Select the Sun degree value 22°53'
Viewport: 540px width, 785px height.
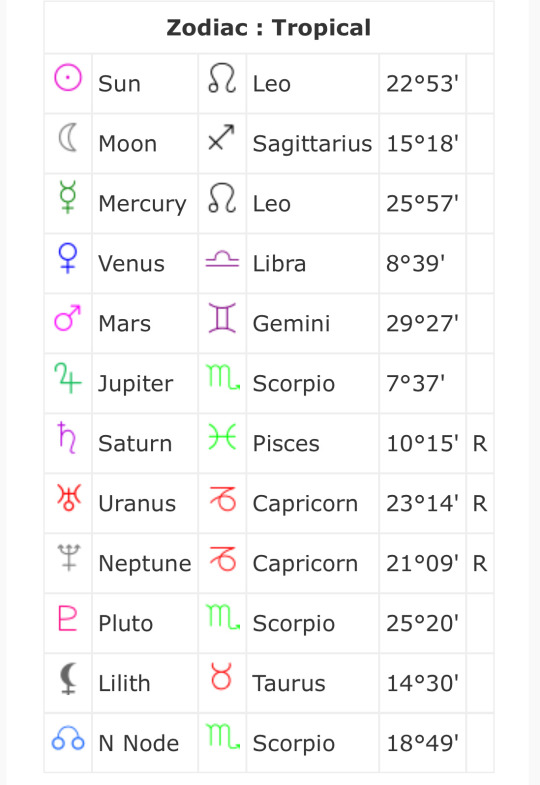[422, 84]
